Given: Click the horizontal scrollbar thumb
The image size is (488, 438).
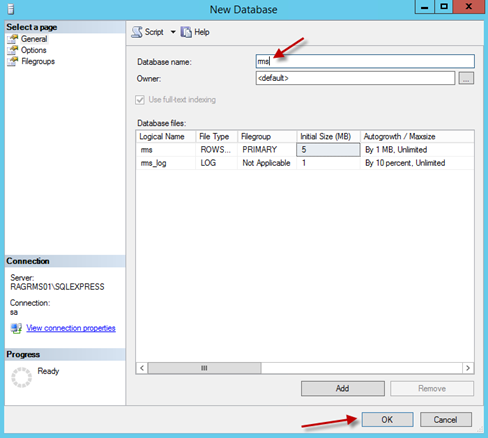Looking at the screenshot, I should point(204,368).
